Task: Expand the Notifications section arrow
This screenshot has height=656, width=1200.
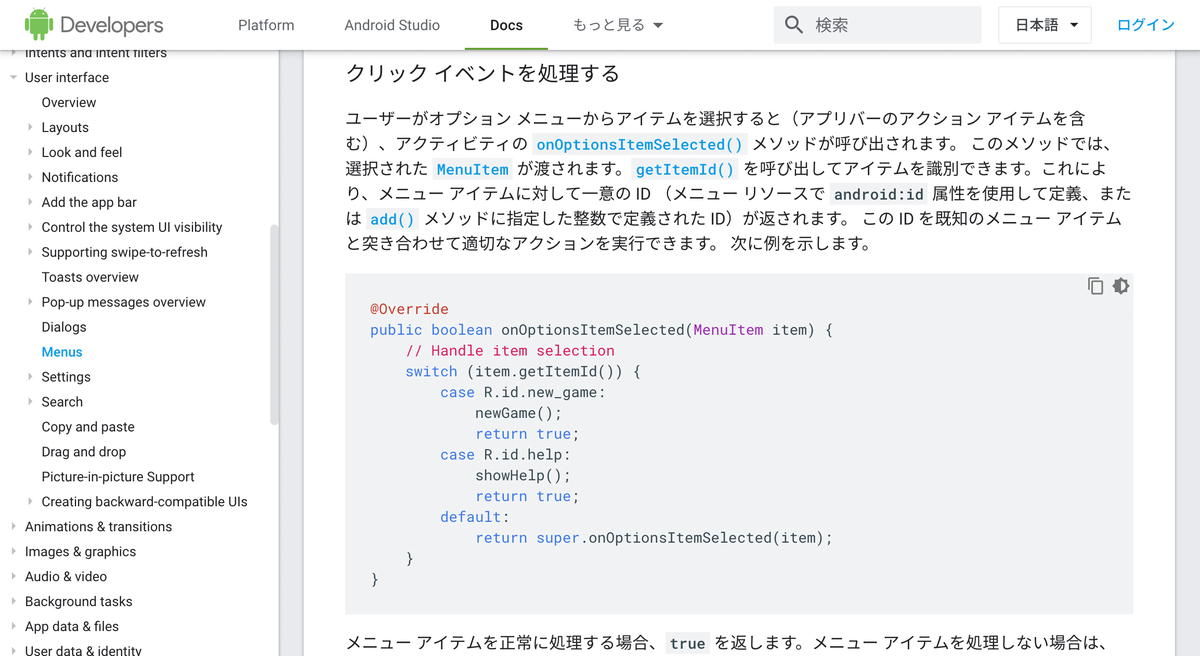Action: click(x=30, y=177)
